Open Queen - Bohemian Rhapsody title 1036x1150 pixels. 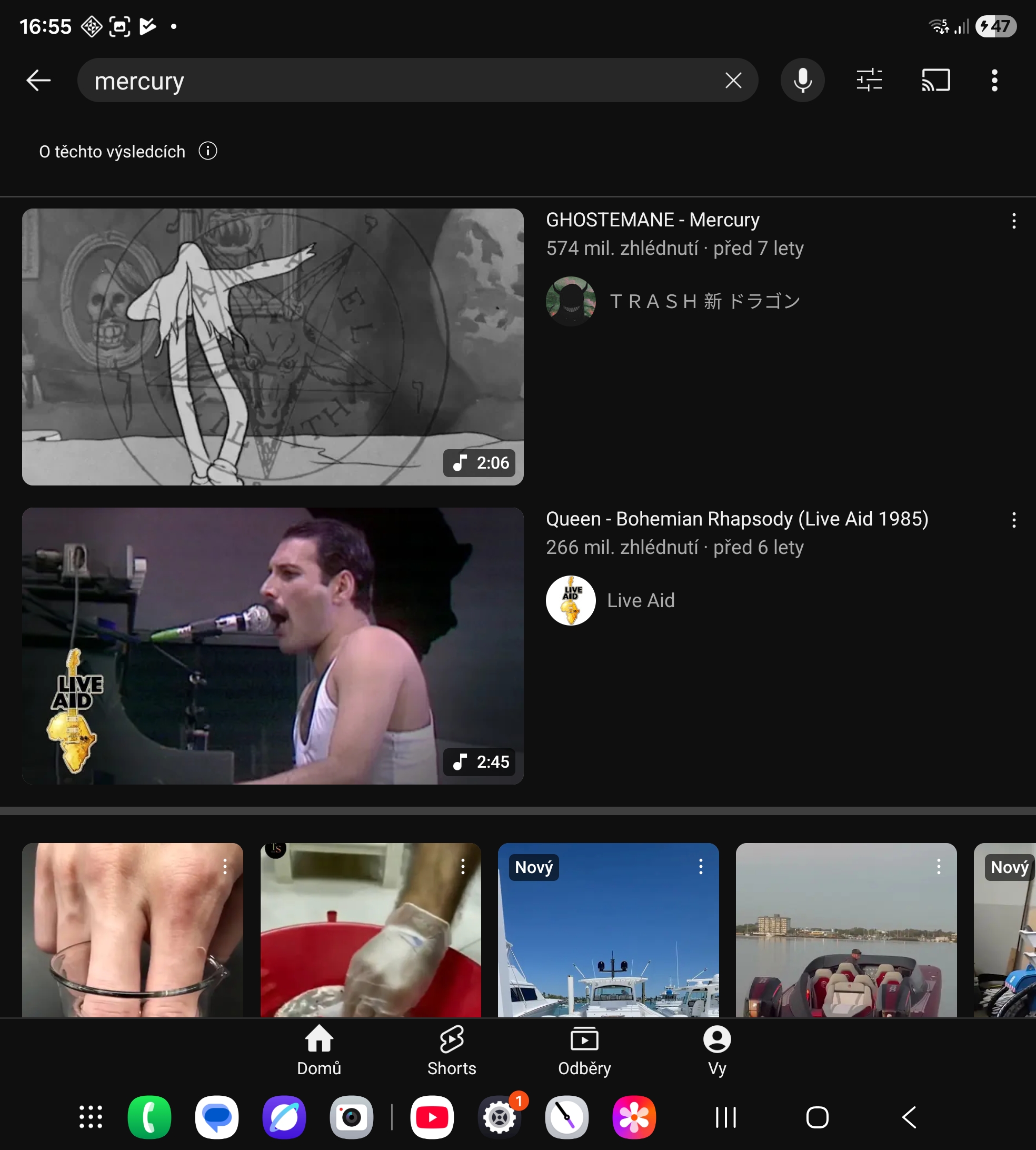point(737,519)
